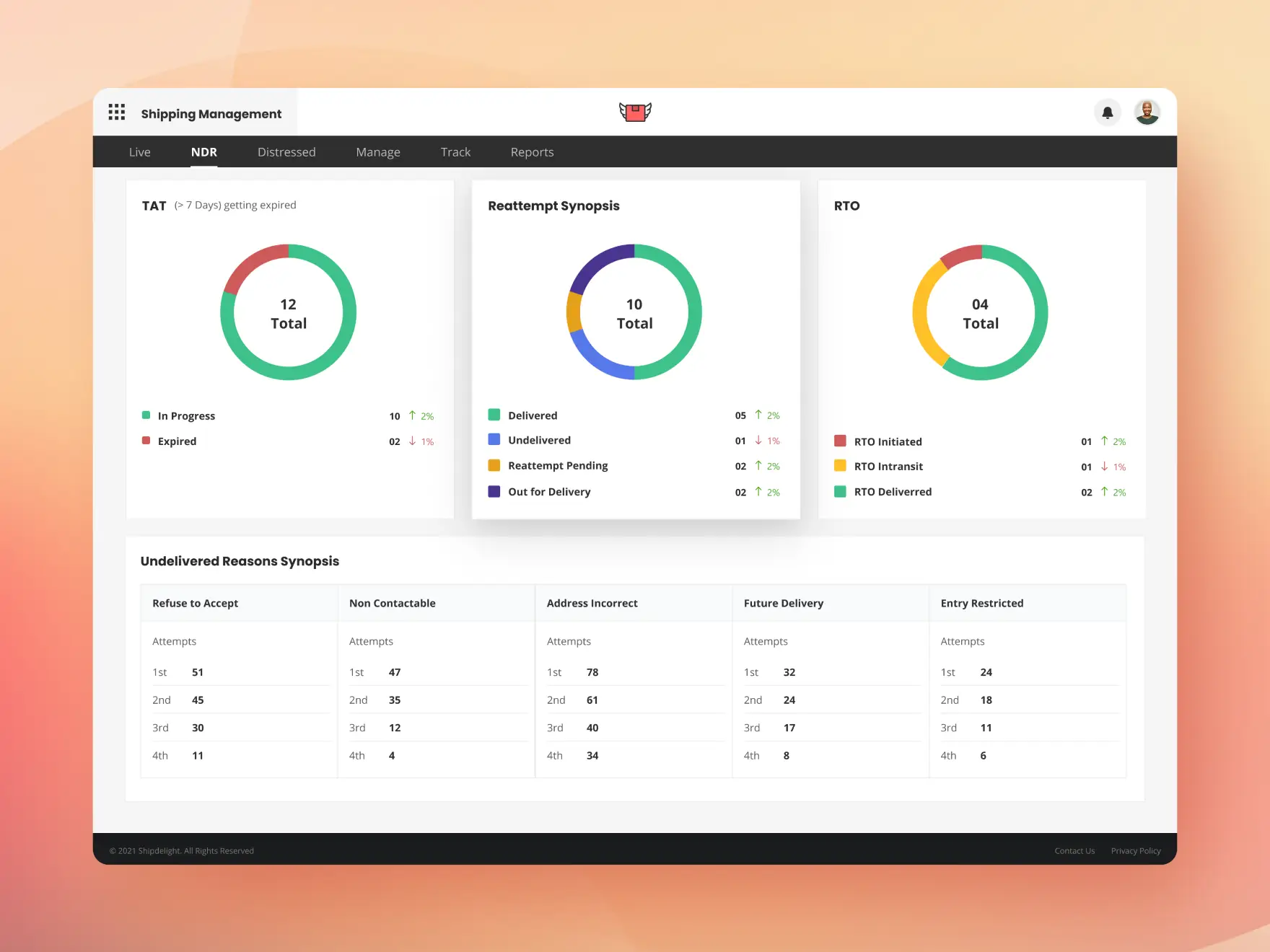Click the RTO Initiated legend marker
1270x952 pixels.
tap(840, 441)
